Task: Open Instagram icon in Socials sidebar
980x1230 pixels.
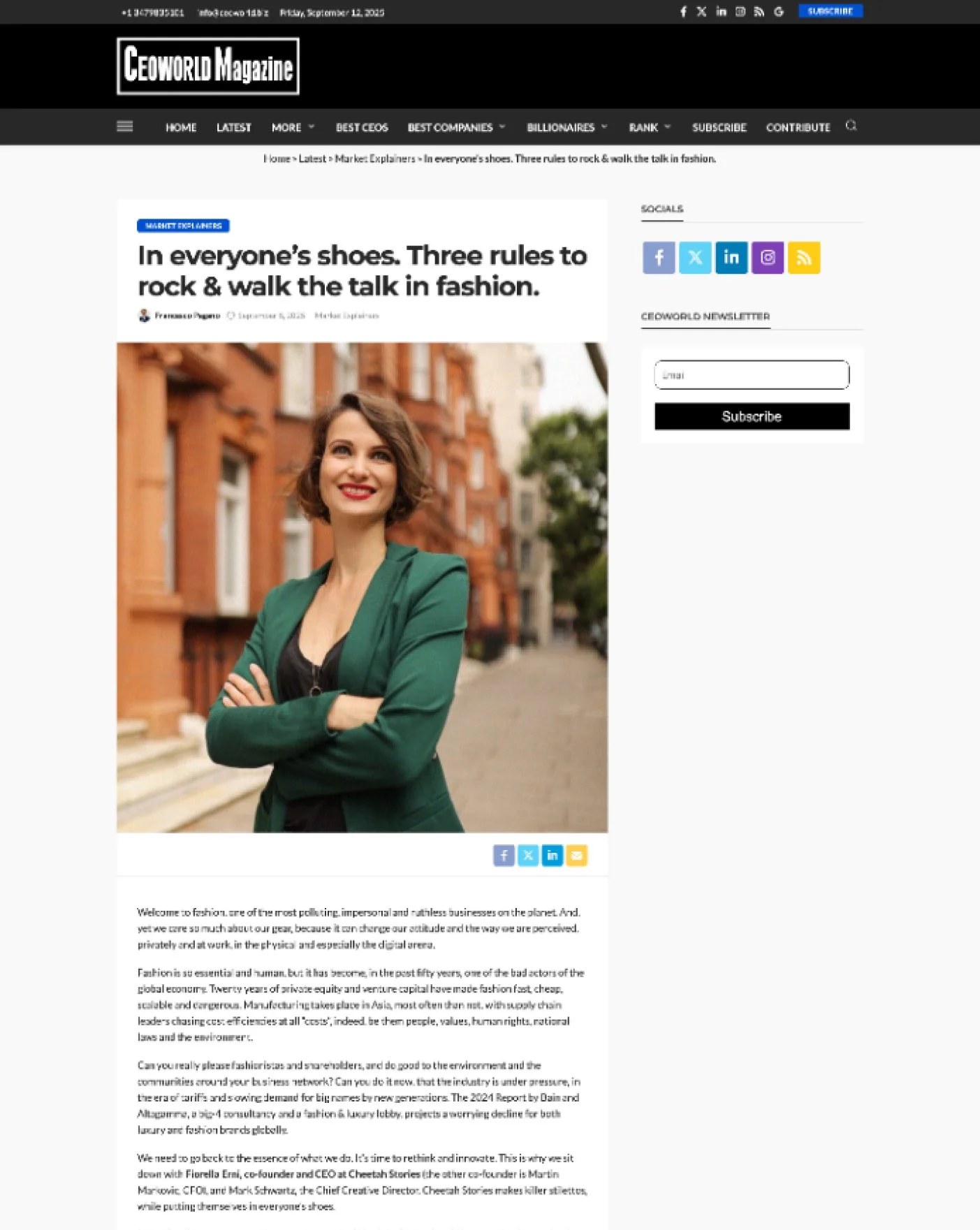Action: 768,258
